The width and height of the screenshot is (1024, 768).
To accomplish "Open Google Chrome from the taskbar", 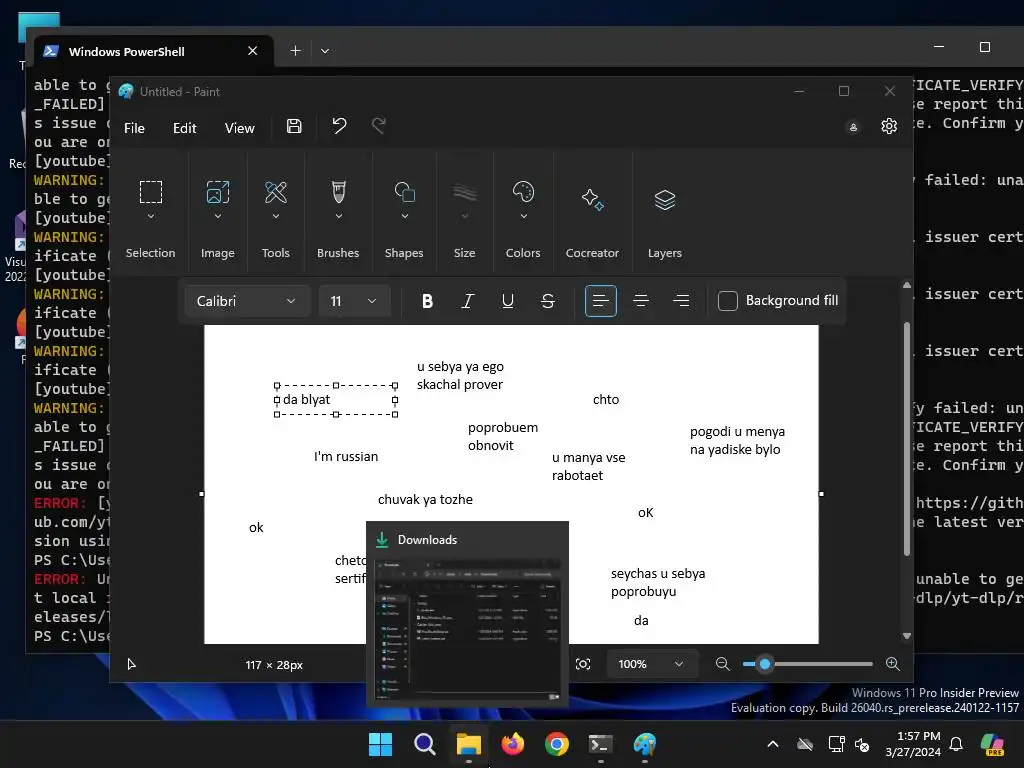I will coord(556,744).
